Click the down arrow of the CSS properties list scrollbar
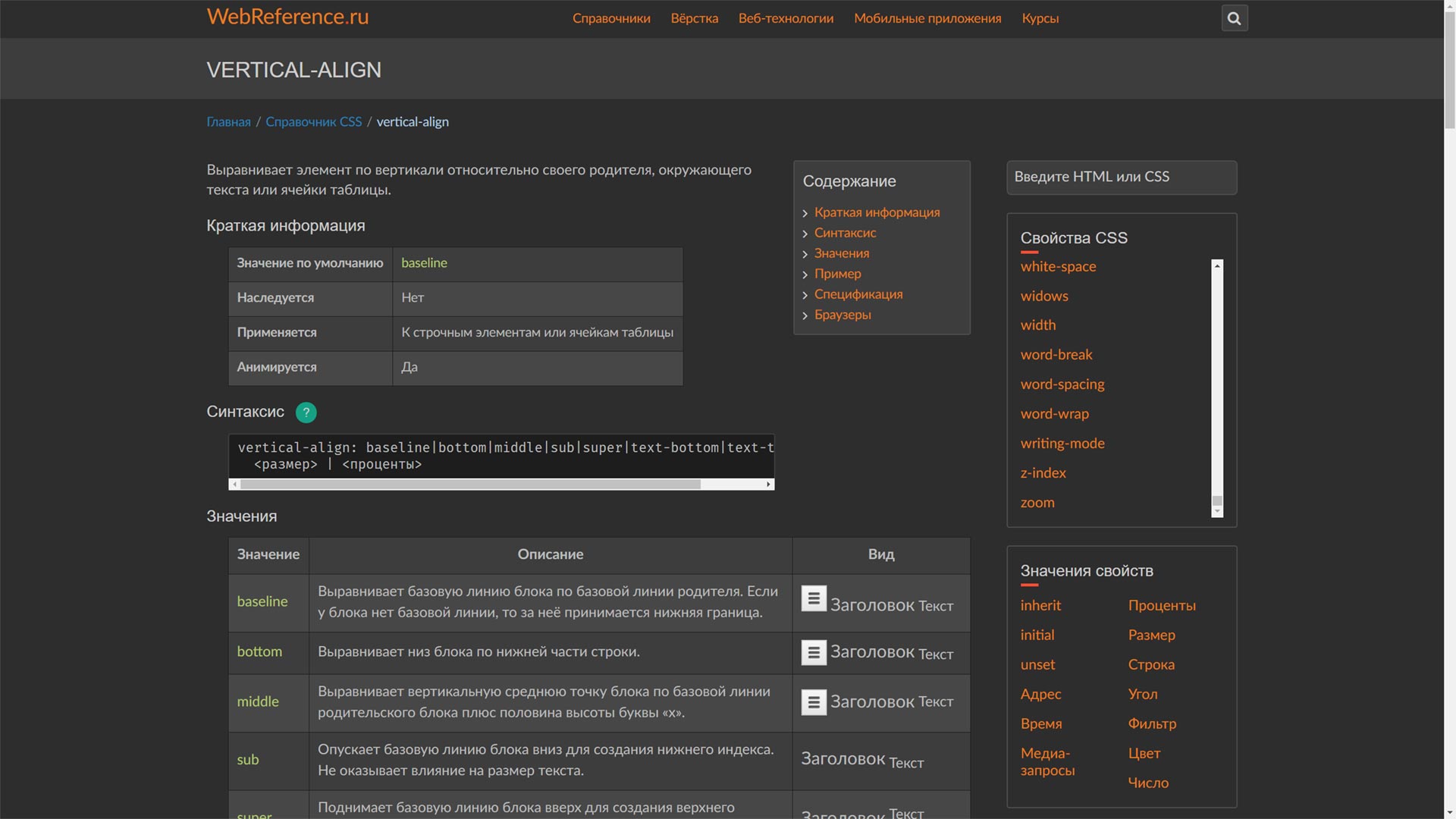This screenshot has height=819, width=1456. coord(1217,512)
